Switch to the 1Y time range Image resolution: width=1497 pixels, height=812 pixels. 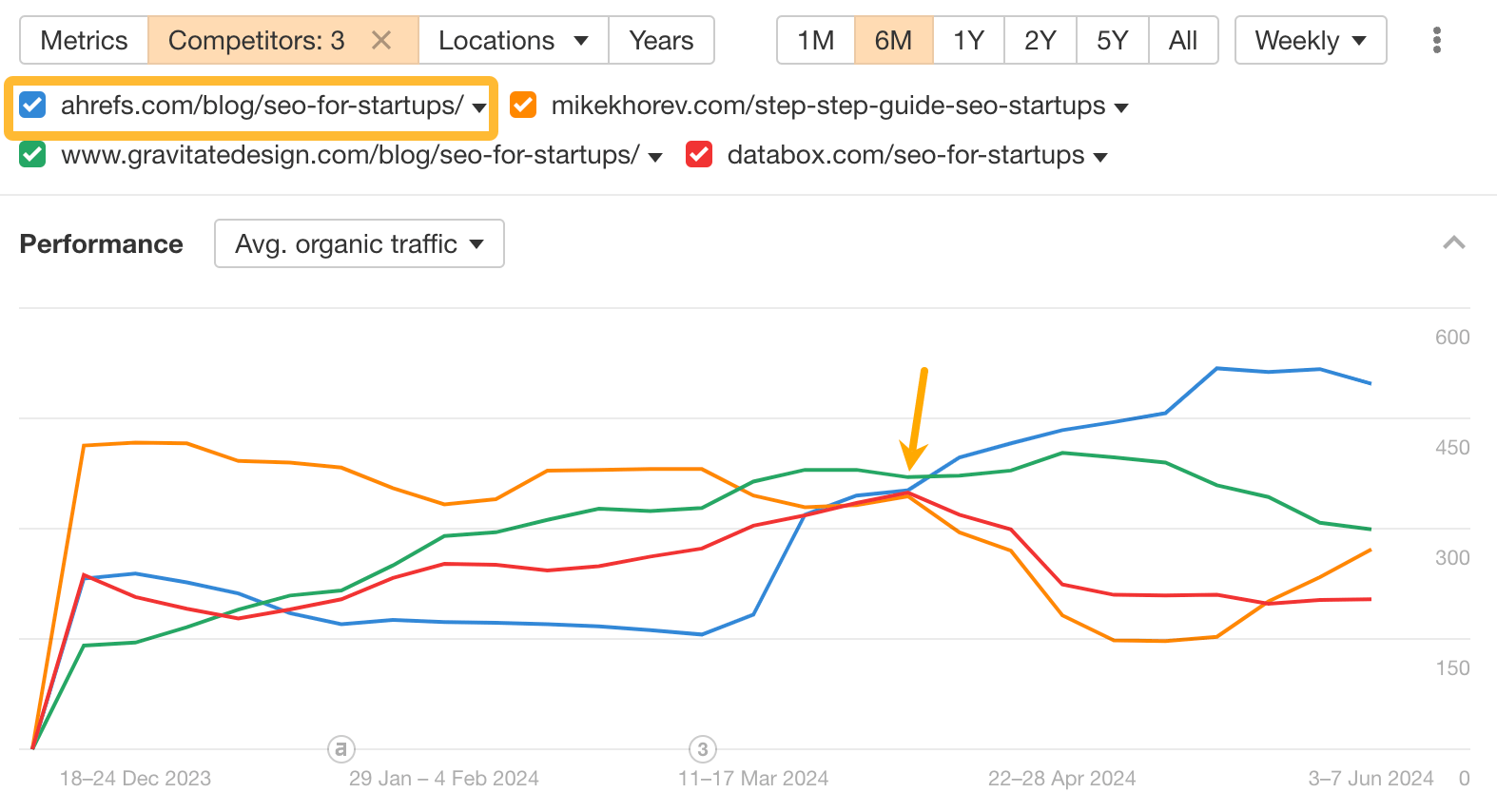pos(967,40)
